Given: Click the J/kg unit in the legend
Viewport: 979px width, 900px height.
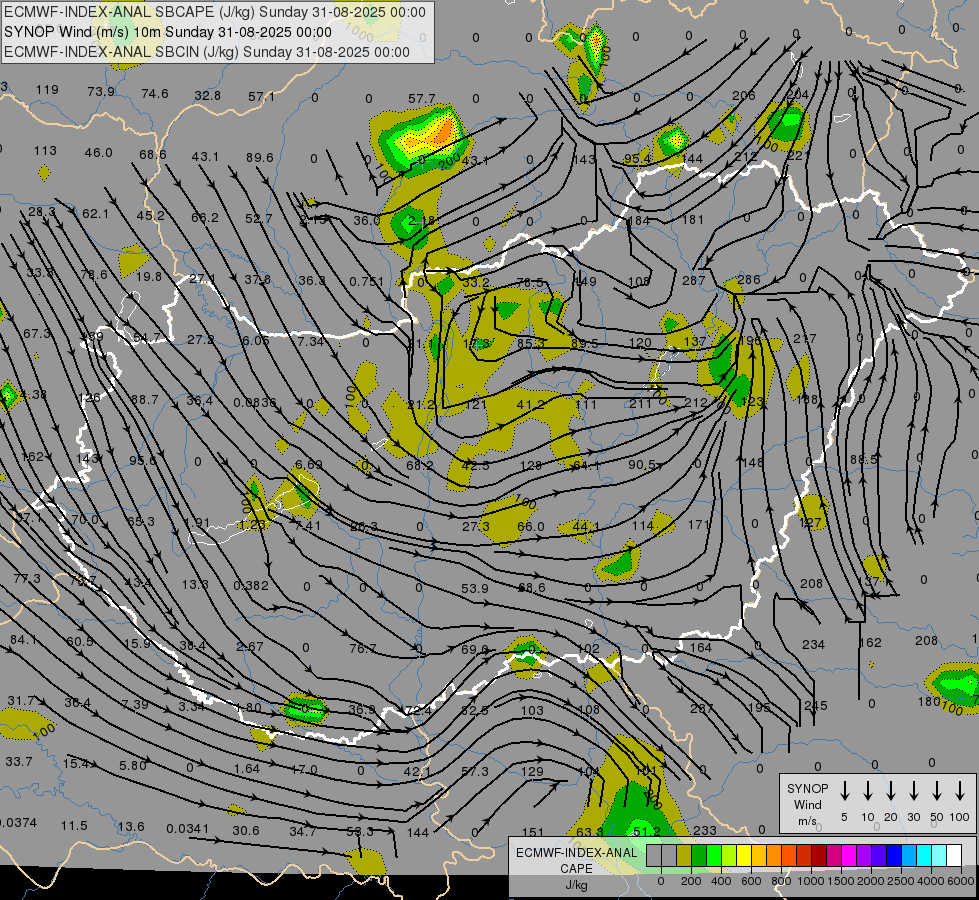Looking at the screenshot, I should click(x=576, y=885).
